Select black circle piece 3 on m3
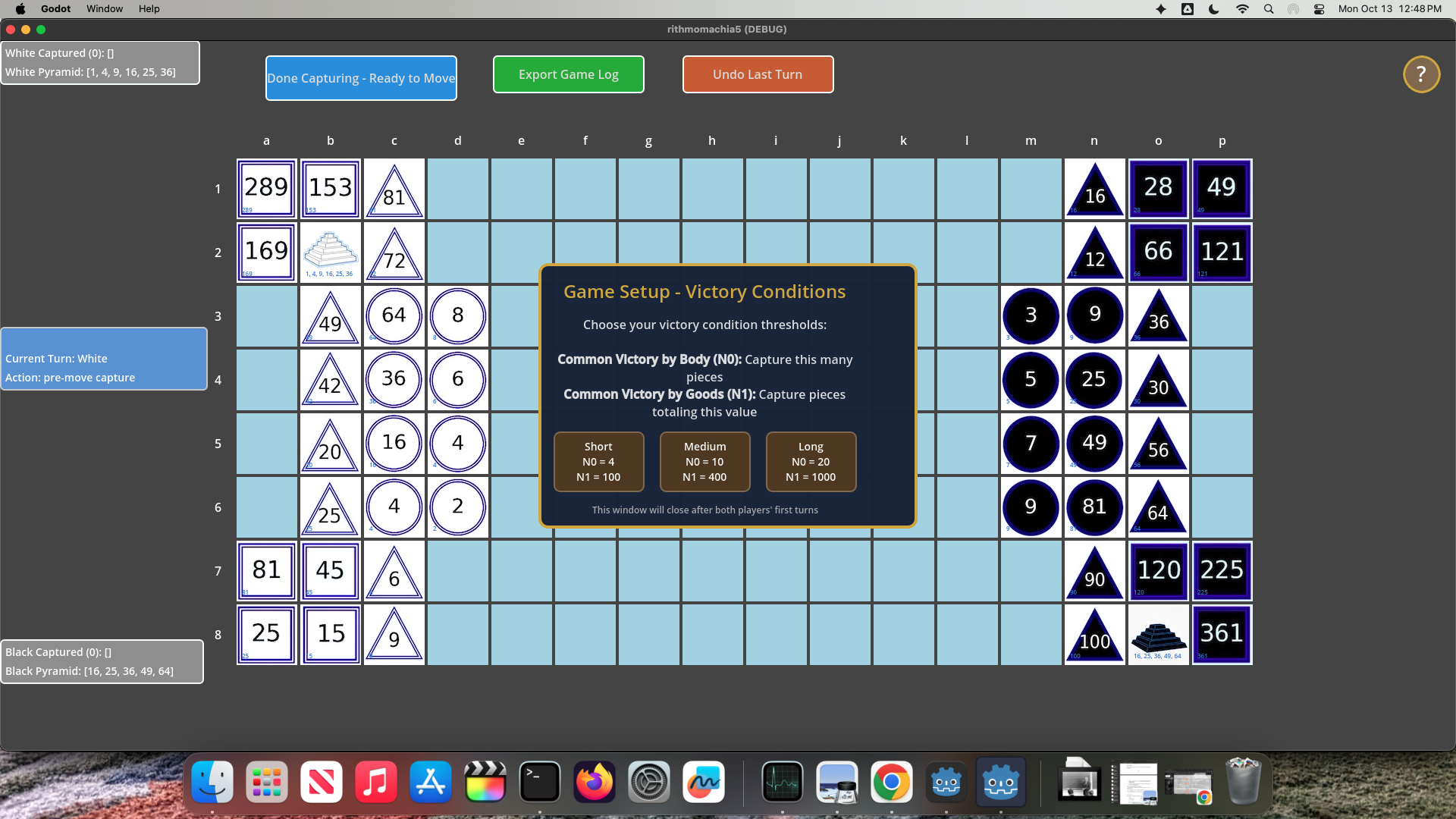 coord(1031,315)
